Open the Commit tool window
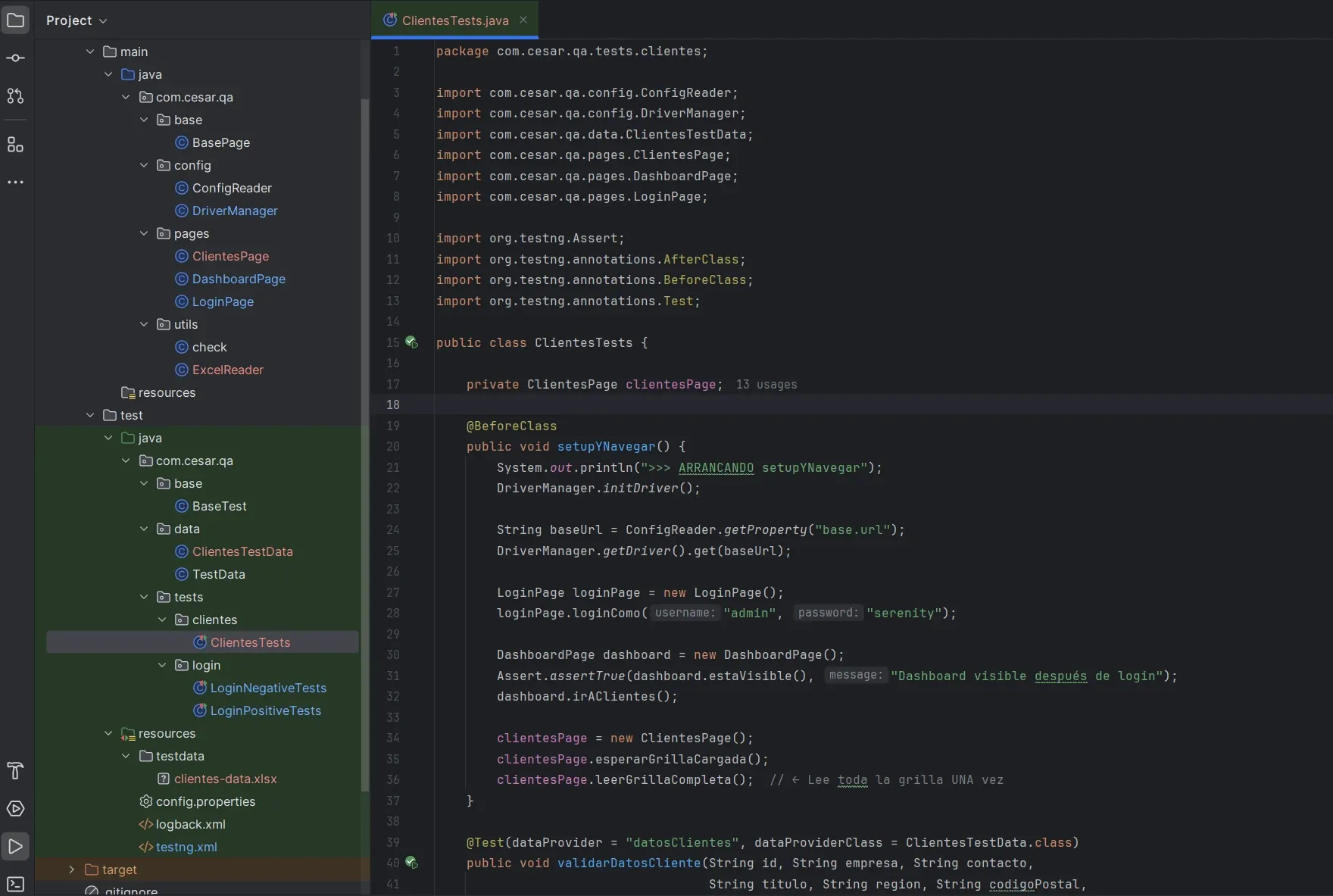 tap(15, 58)
